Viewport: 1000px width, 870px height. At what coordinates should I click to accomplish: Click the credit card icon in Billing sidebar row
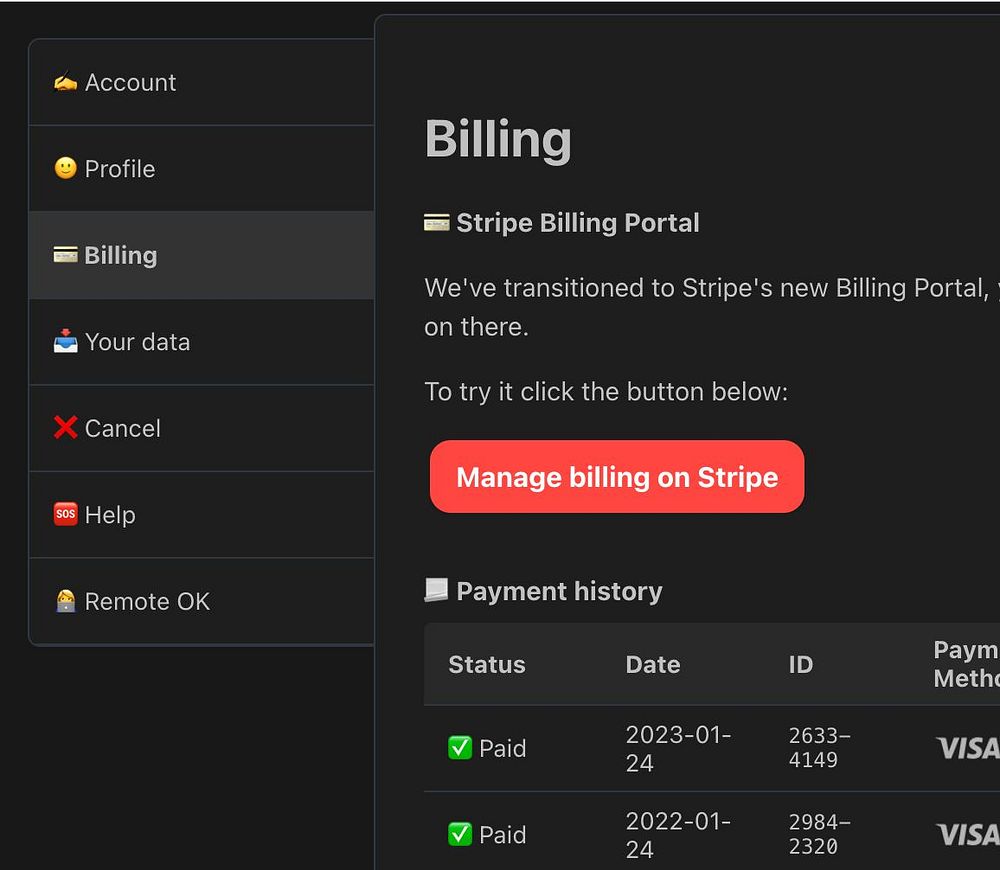click(x=65, y=254)
